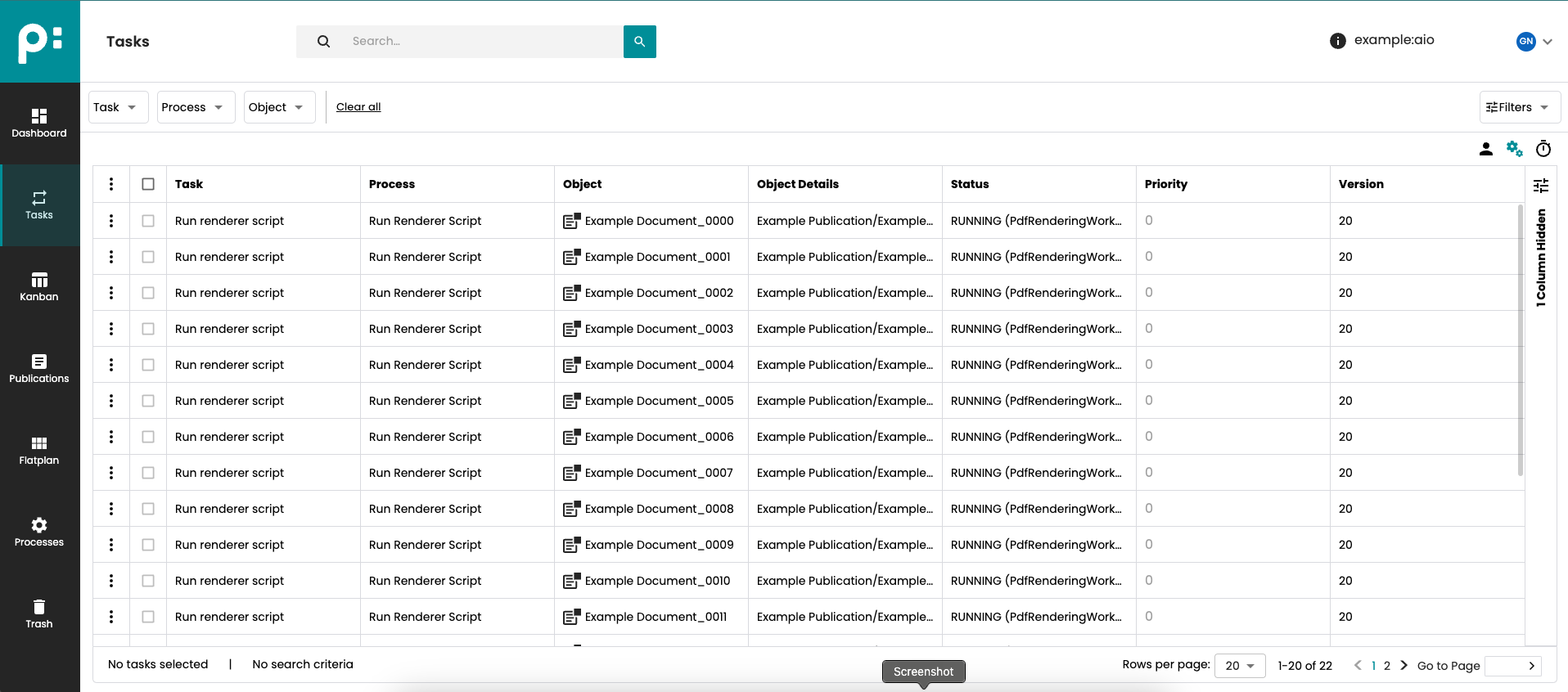The height and width of the screenshot is (692, 1568).
Task: Click the teal gears icon above table
Action: (1514, 149)
